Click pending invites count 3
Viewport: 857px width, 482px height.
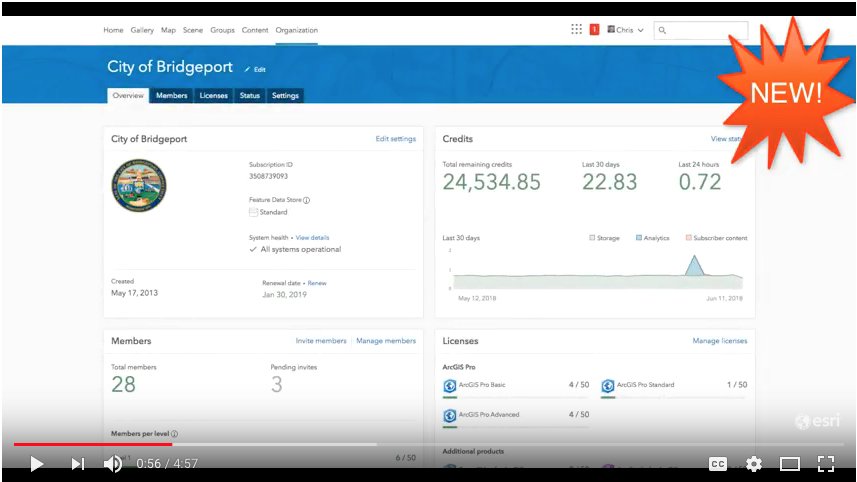(277, 385)
